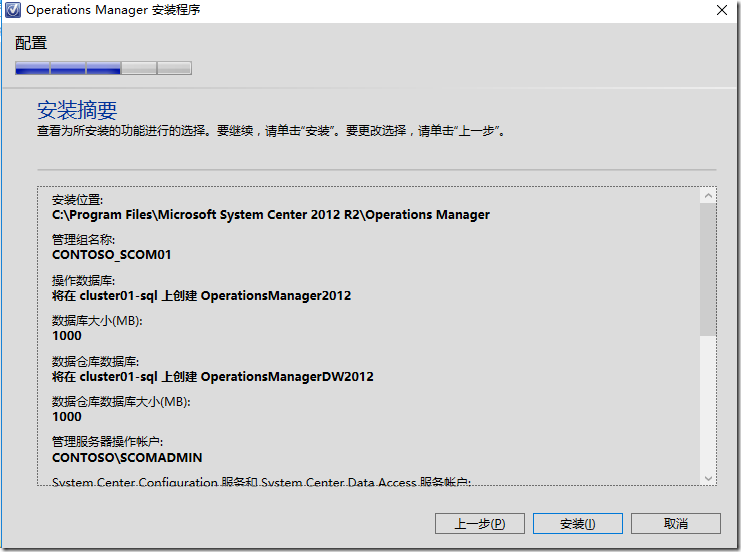Select the install path C:\Program Files text
This screenshot has width=741, height=552.
270,215
